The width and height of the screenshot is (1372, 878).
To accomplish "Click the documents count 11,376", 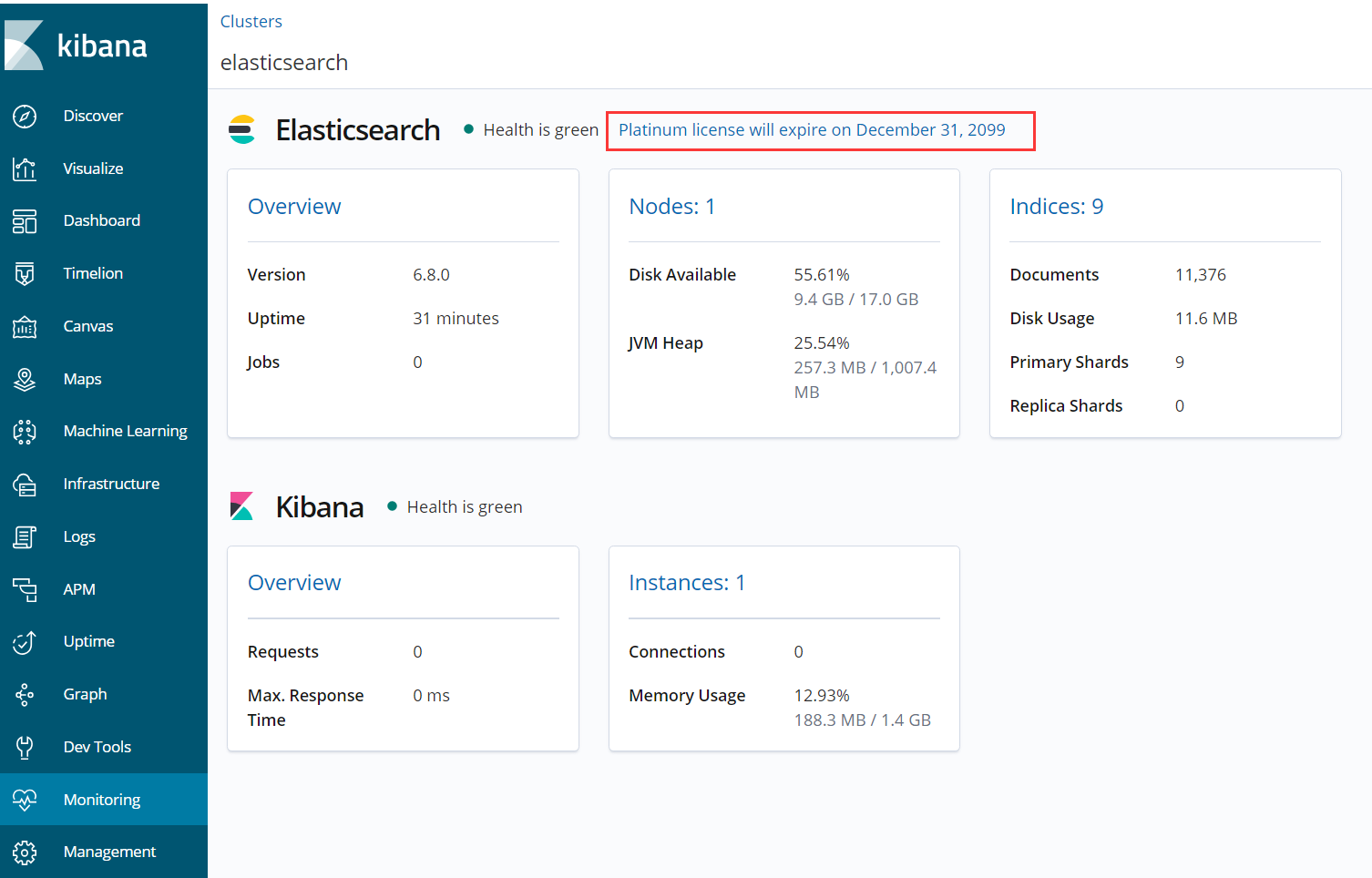I will pyautogui.click(x=1201, y=274).
